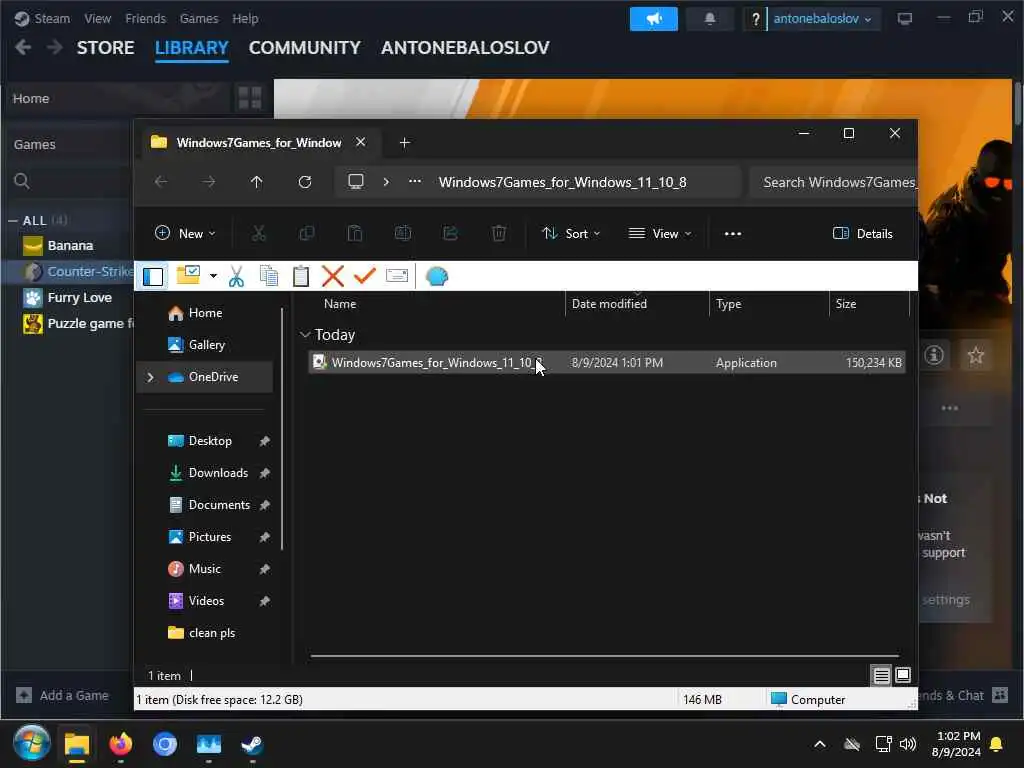Focus the Search Windows7Games search field

coord(833,182)
